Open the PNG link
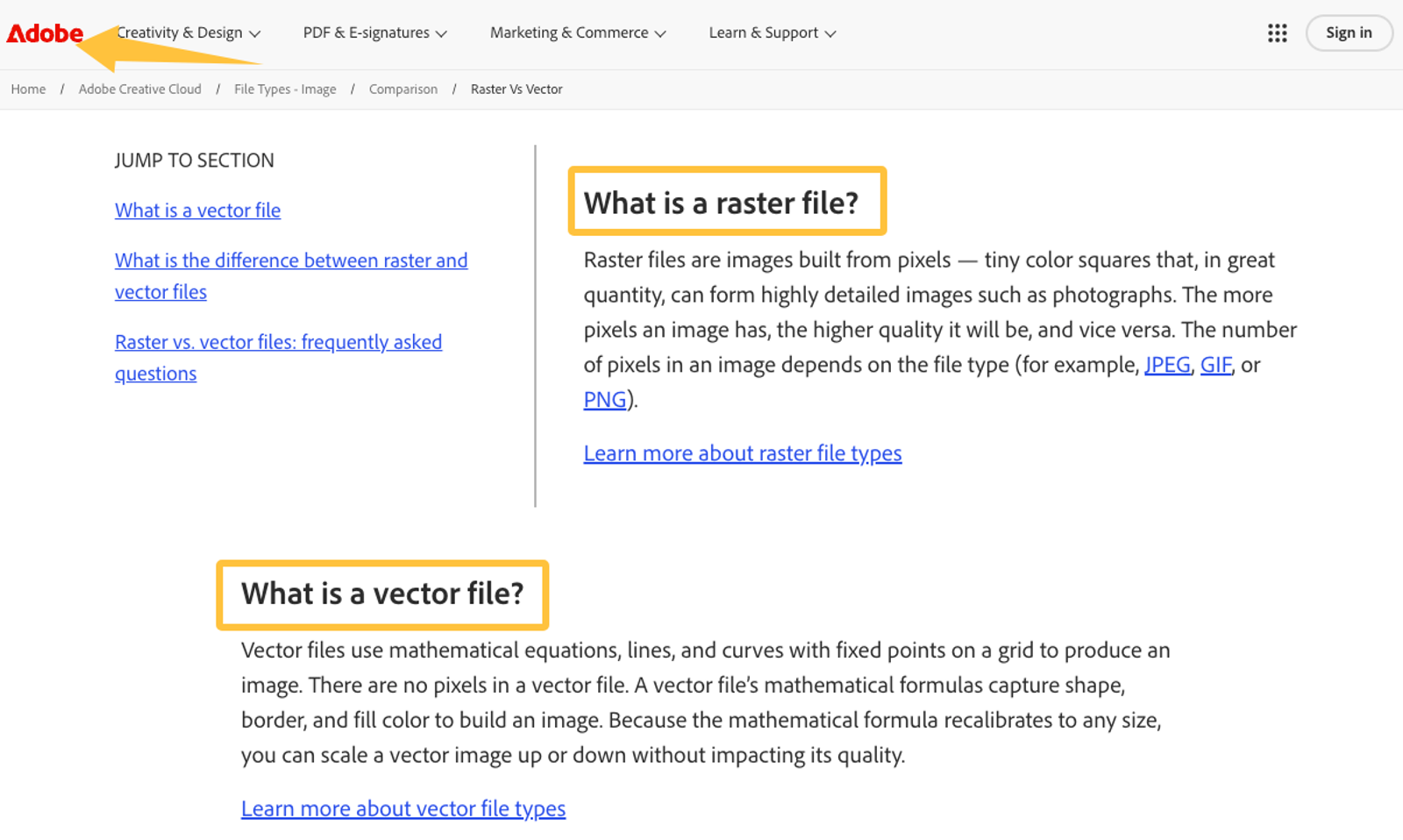The width and height of the screenshot is (1403, 840). [x=605, y=400]
